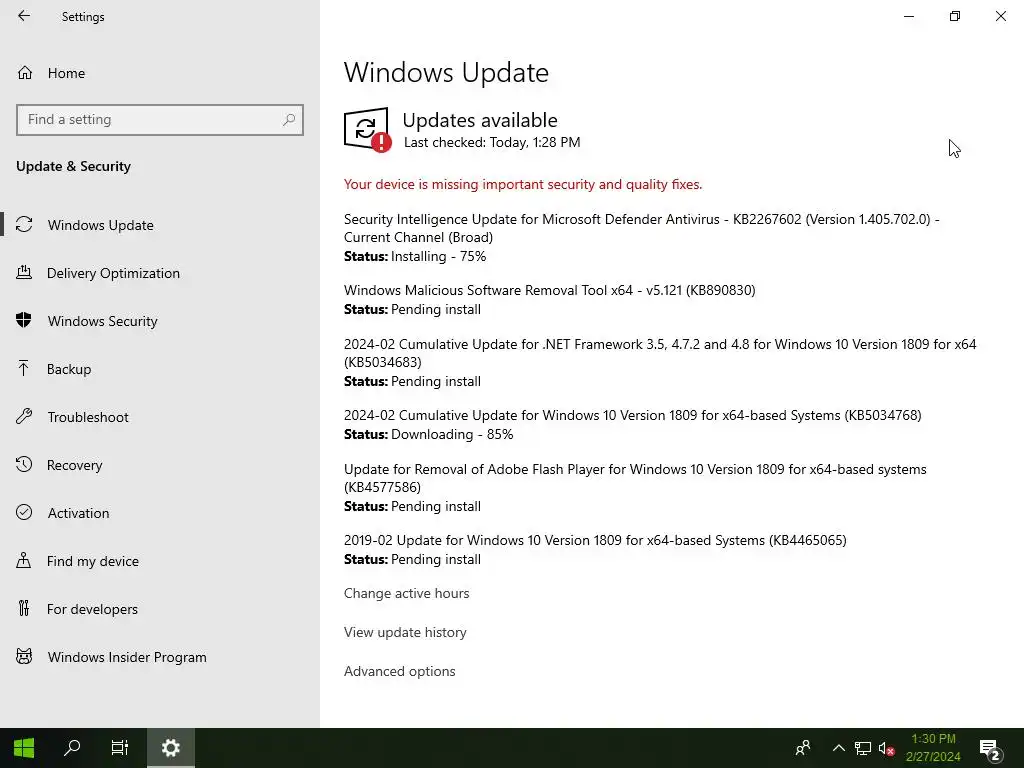Click the KB2267602 Defender update title

click(x=641, y=228)
